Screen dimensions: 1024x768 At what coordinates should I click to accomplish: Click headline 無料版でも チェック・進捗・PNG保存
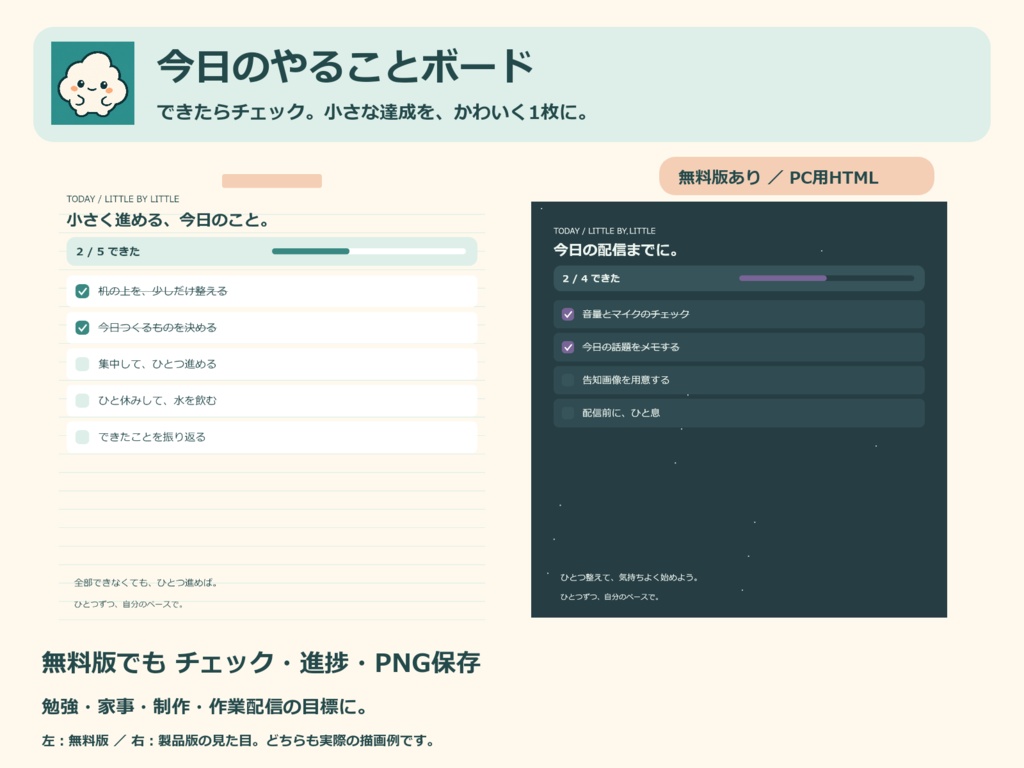pyautogui.click(x=261, y=663)
